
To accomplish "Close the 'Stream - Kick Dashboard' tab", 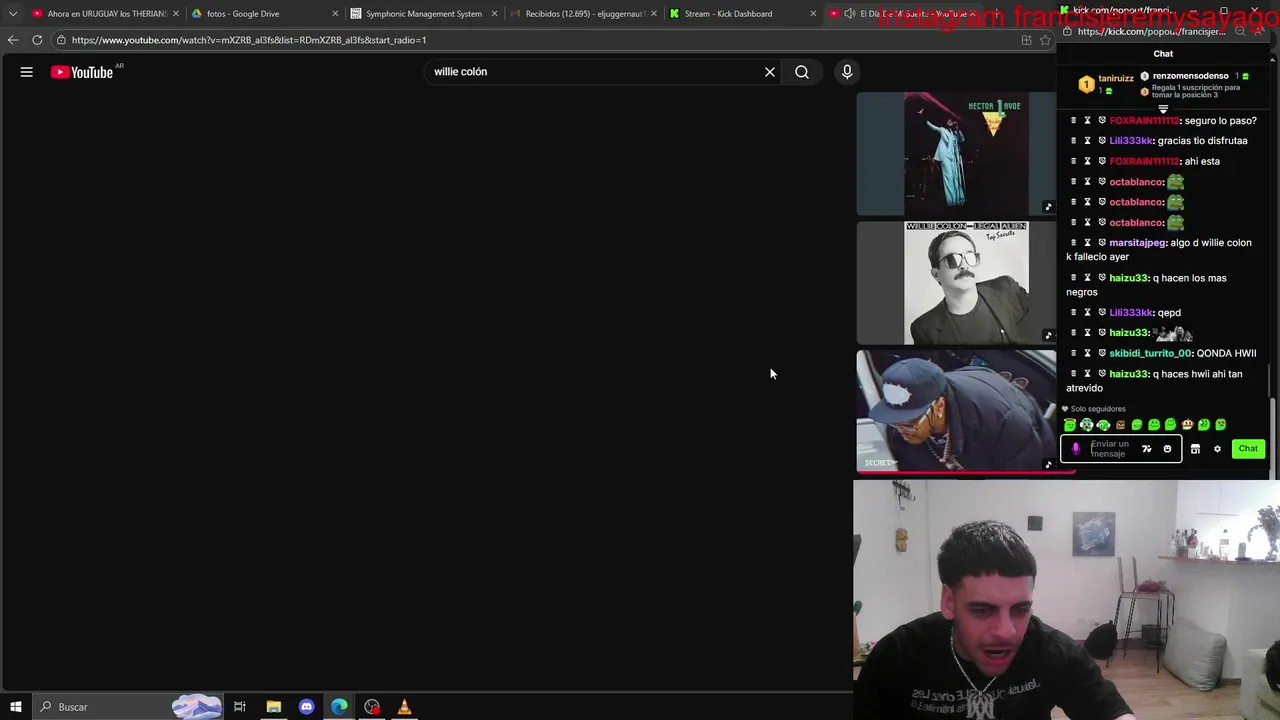I will 813,14.
